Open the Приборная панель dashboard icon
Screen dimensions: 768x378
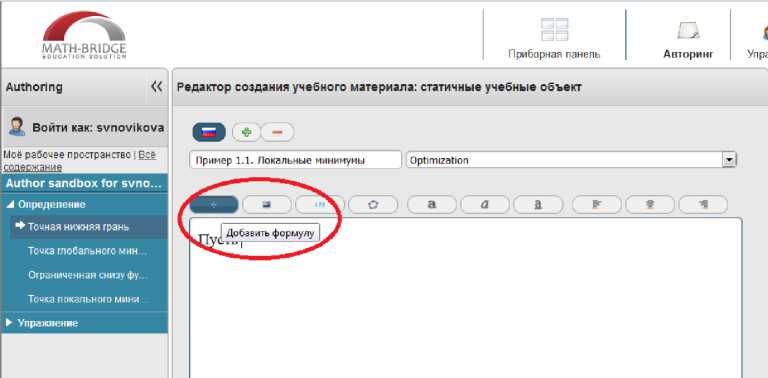(554, 29)
